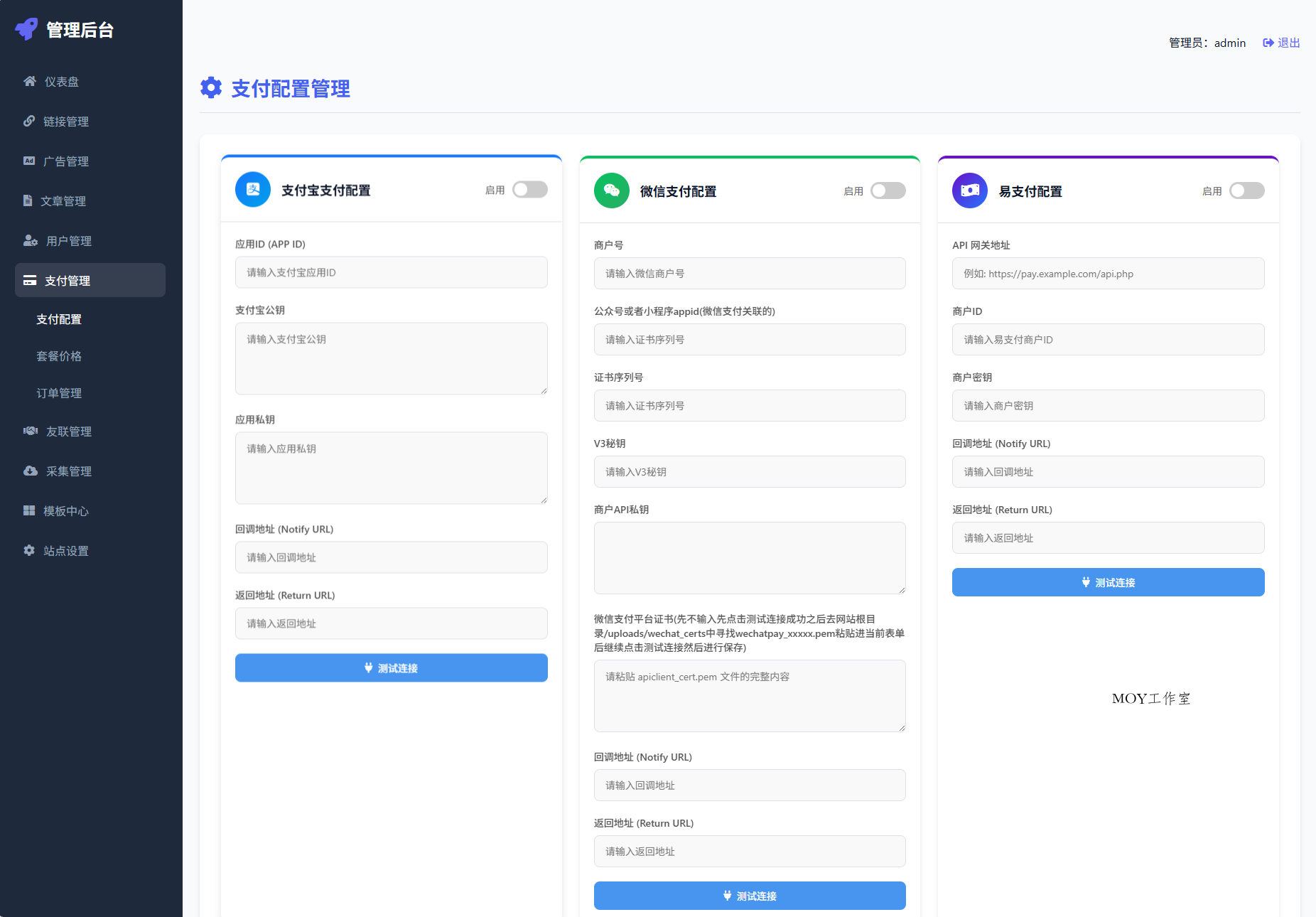Click the 模板中心 grid icon
Image resolution: width=1316 pixels, height=917 pixels.
click(29, 510)
